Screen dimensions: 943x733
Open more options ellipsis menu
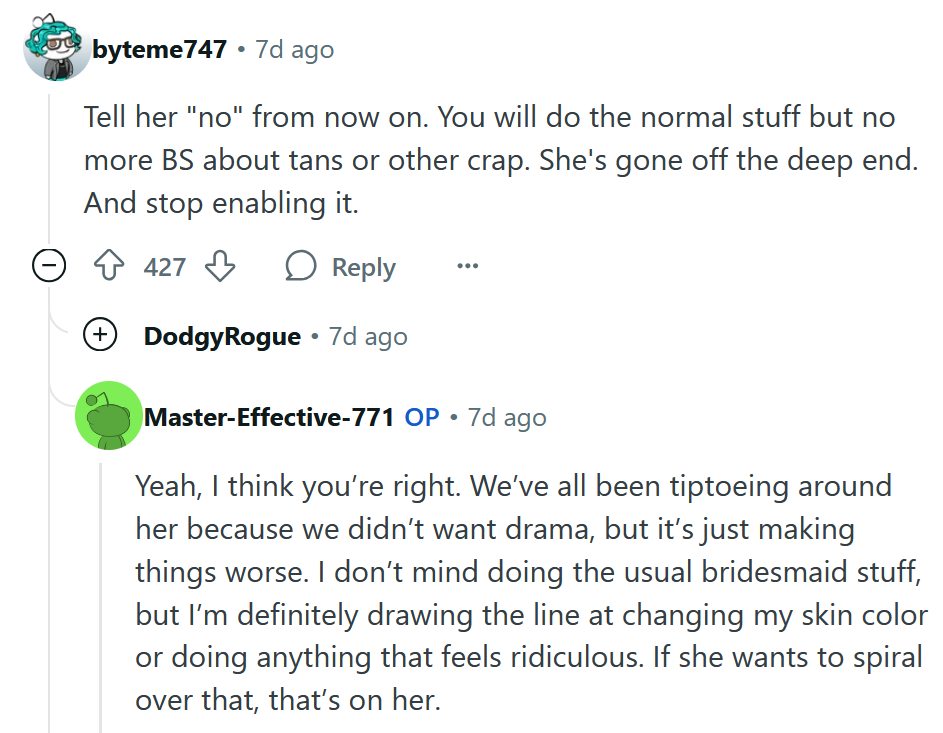467,267
